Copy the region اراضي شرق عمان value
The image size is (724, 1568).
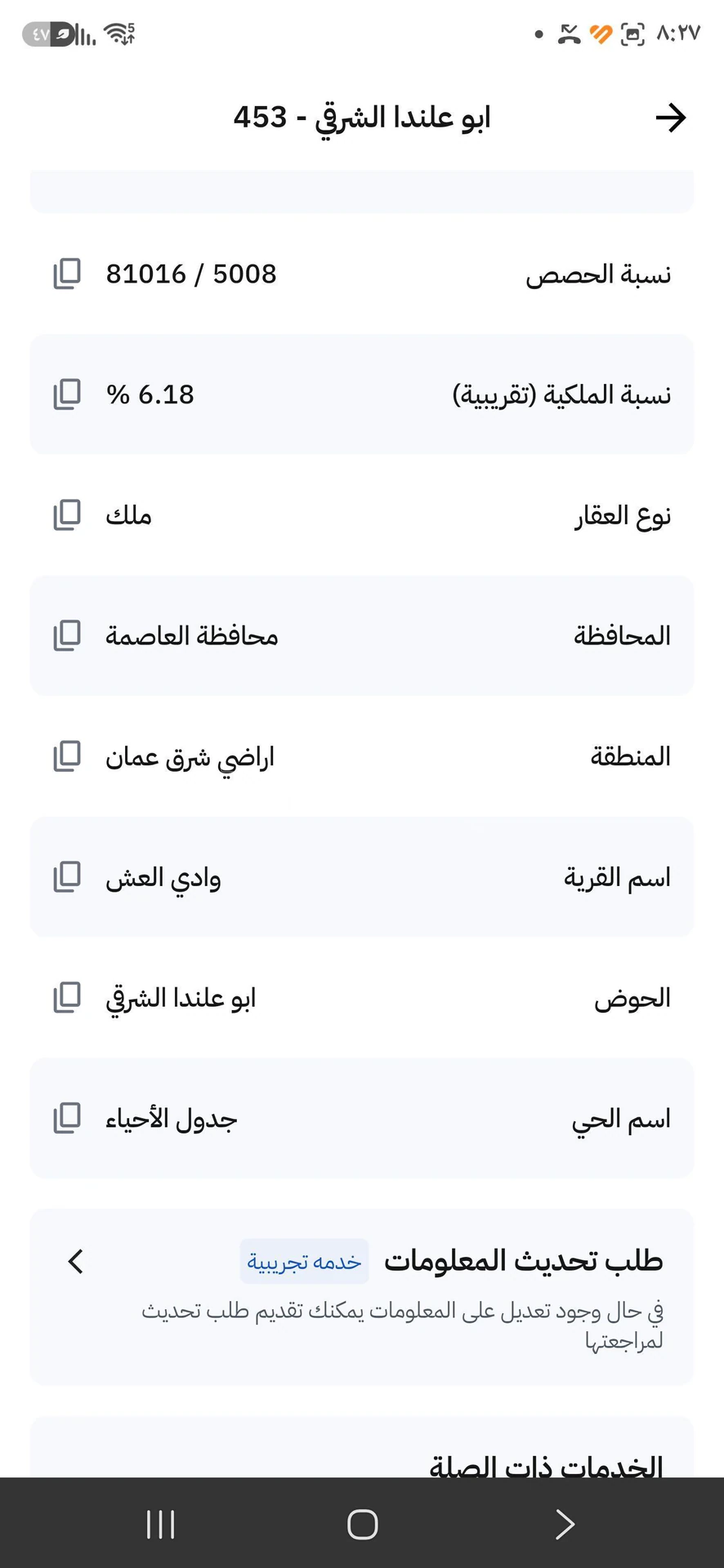tap(67, 756)
